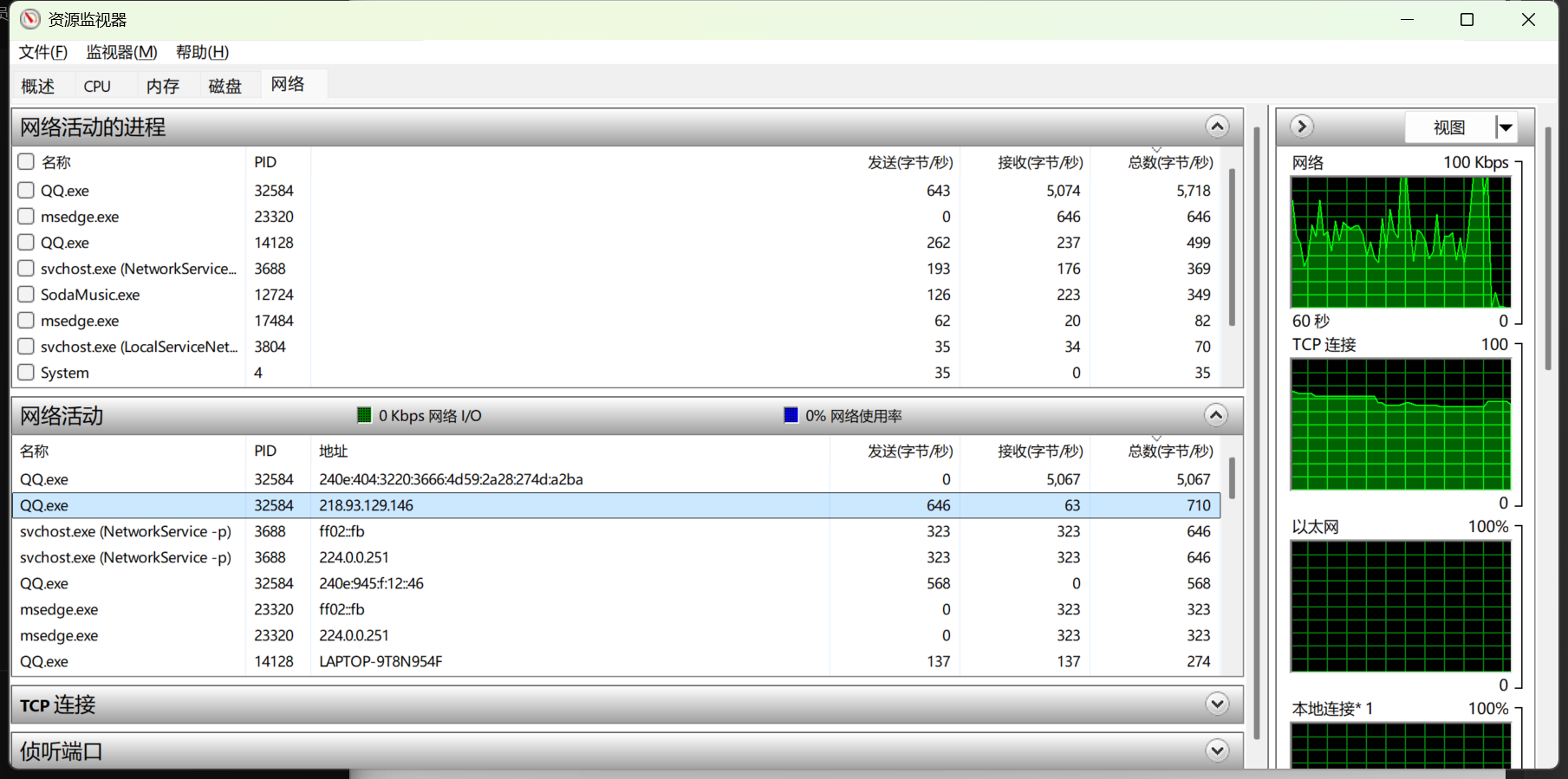Click the 以太网 graph
This screenshot has width=1568, height=779.
[1401, 607]
